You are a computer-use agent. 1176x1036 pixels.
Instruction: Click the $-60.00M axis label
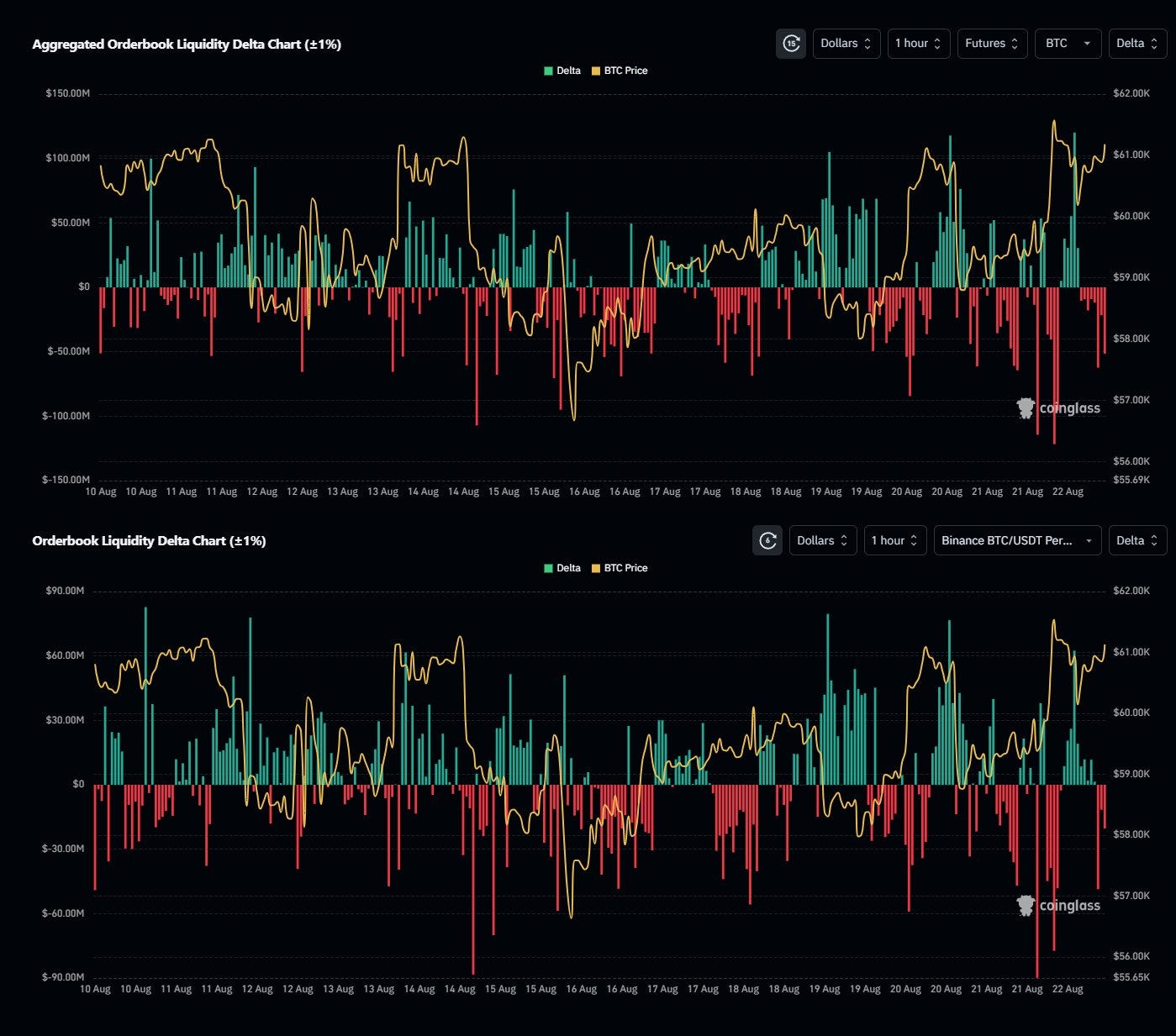(x=63, y=913)
